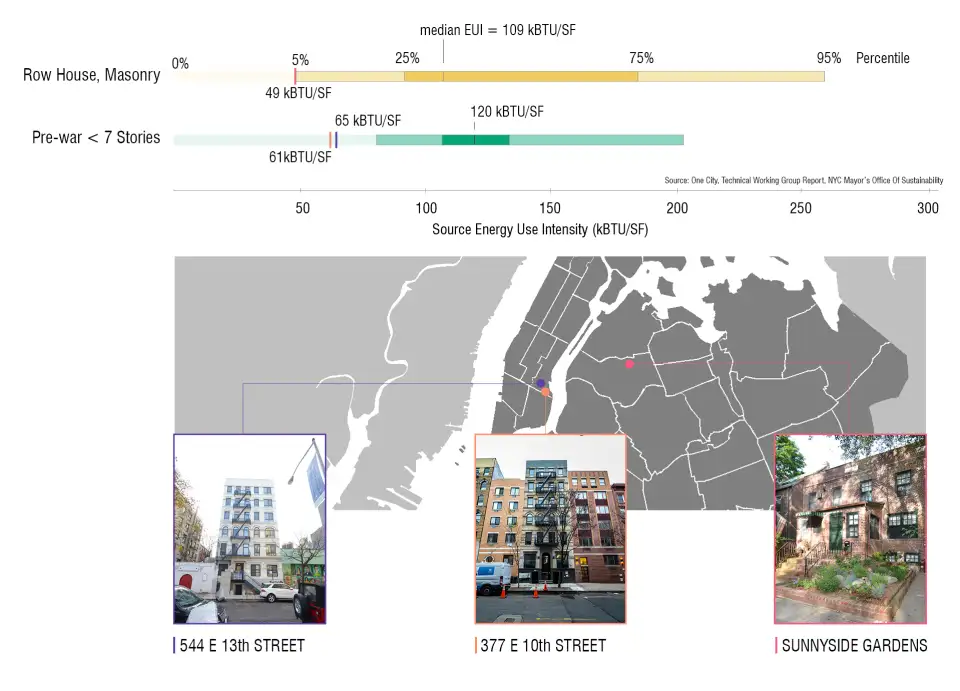This screenshot has width=960, height=691.
Task: Click the pink location dot in Queens
Action: 629,365
